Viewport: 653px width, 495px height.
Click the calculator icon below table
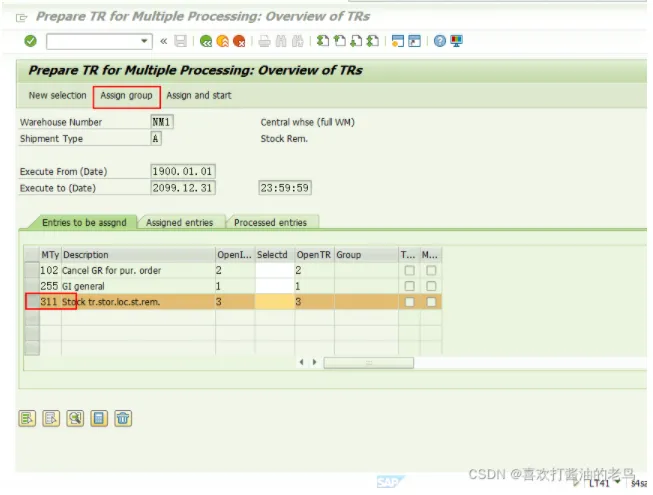click(x=99, y=418)
